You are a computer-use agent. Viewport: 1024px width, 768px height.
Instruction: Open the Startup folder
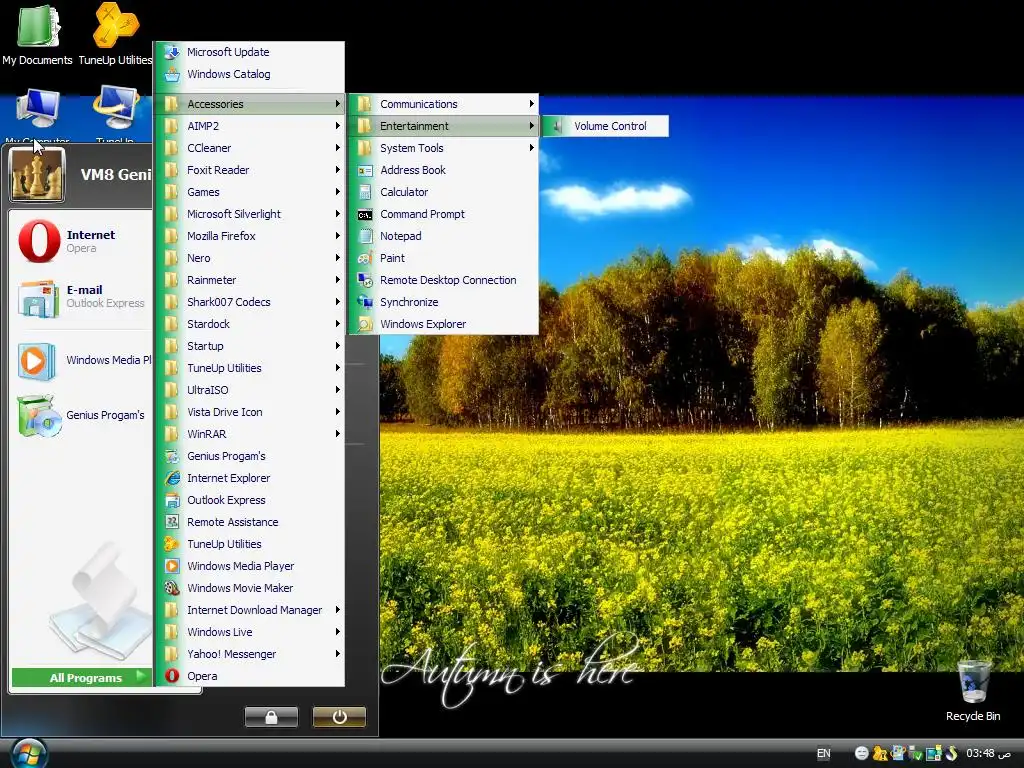coord(249,346)
